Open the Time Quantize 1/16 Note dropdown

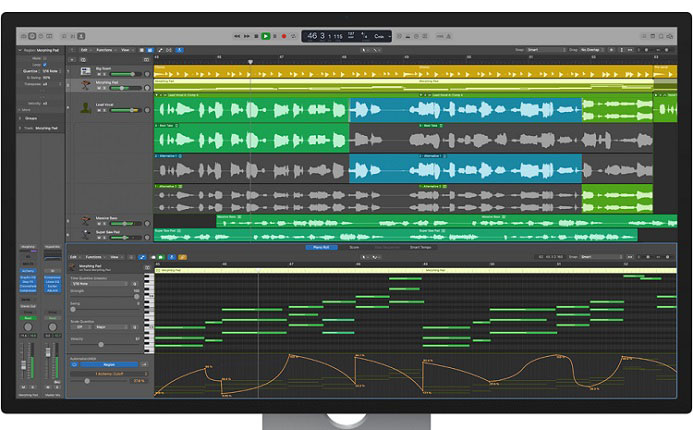tap(99, 284)
